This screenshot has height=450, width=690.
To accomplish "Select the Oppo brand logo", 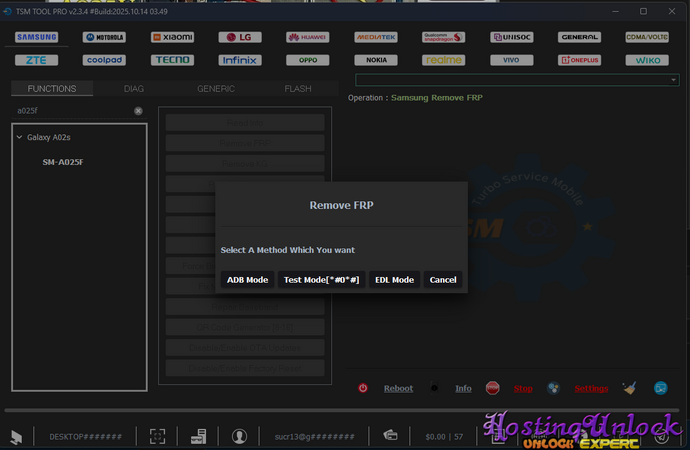I will [307, 60].
